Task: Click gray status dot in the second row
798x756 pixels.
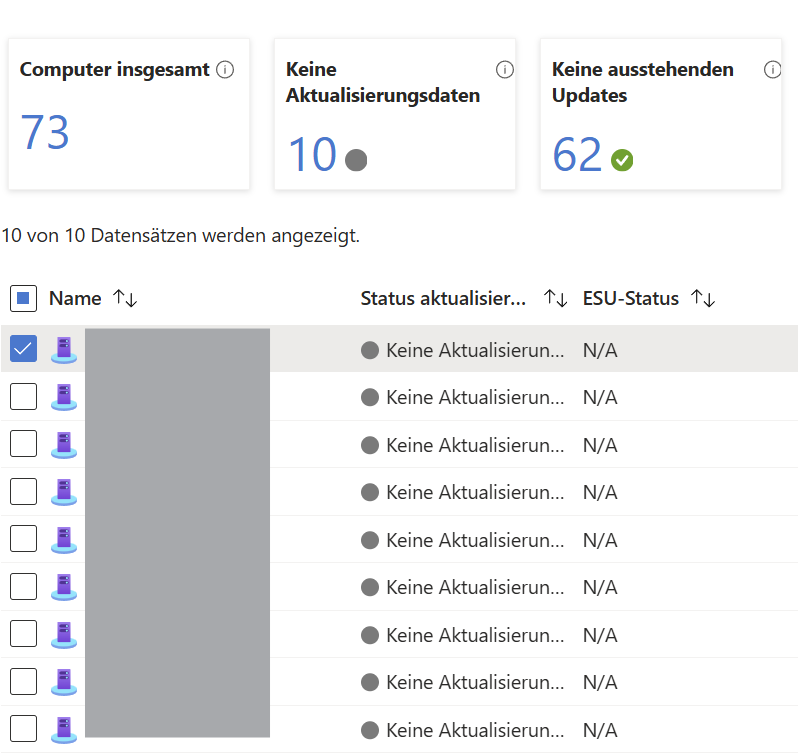Action: click(x=370, y=397)
